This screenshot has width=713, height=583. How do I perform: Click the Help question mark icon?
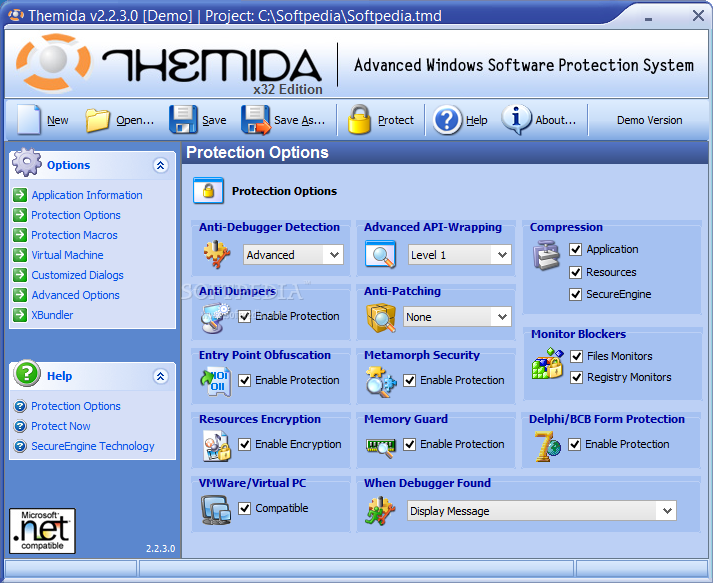click(447, 120)
